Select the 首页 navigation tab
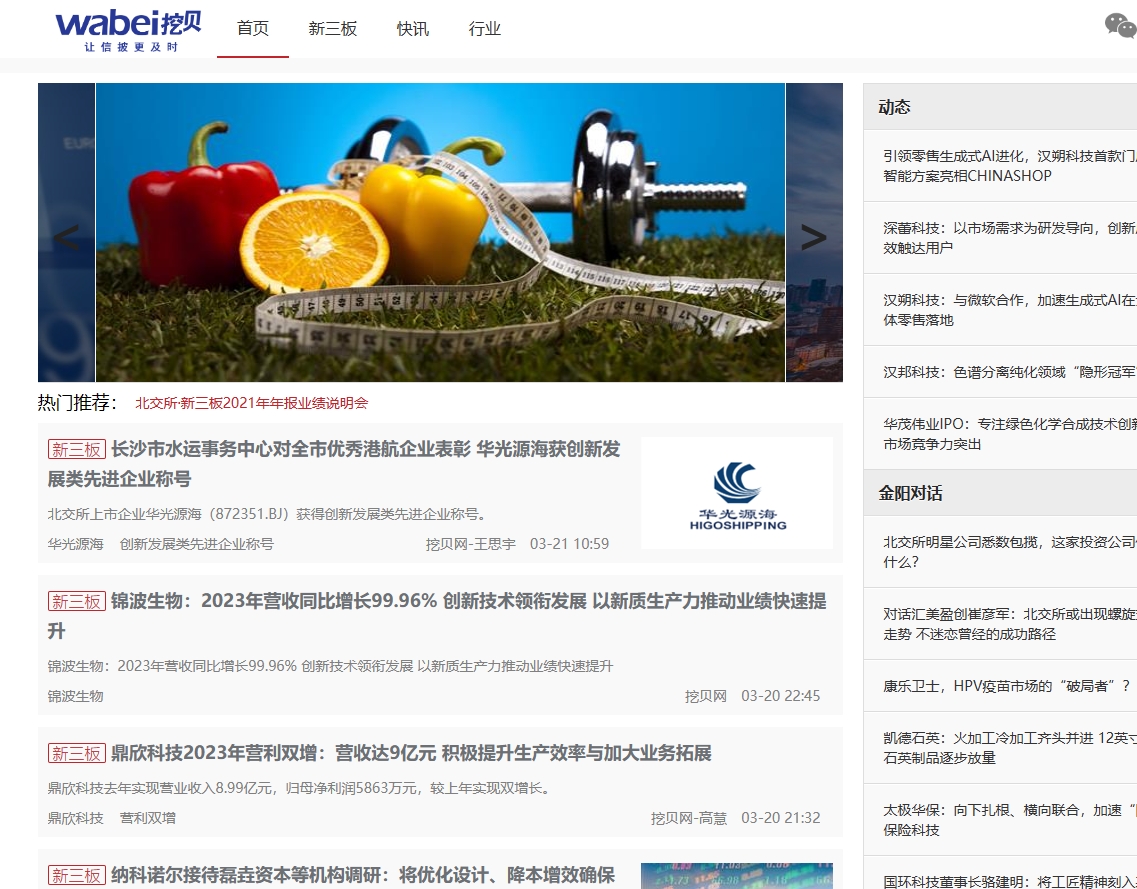Screen dimensions: 1137x889 251,29
